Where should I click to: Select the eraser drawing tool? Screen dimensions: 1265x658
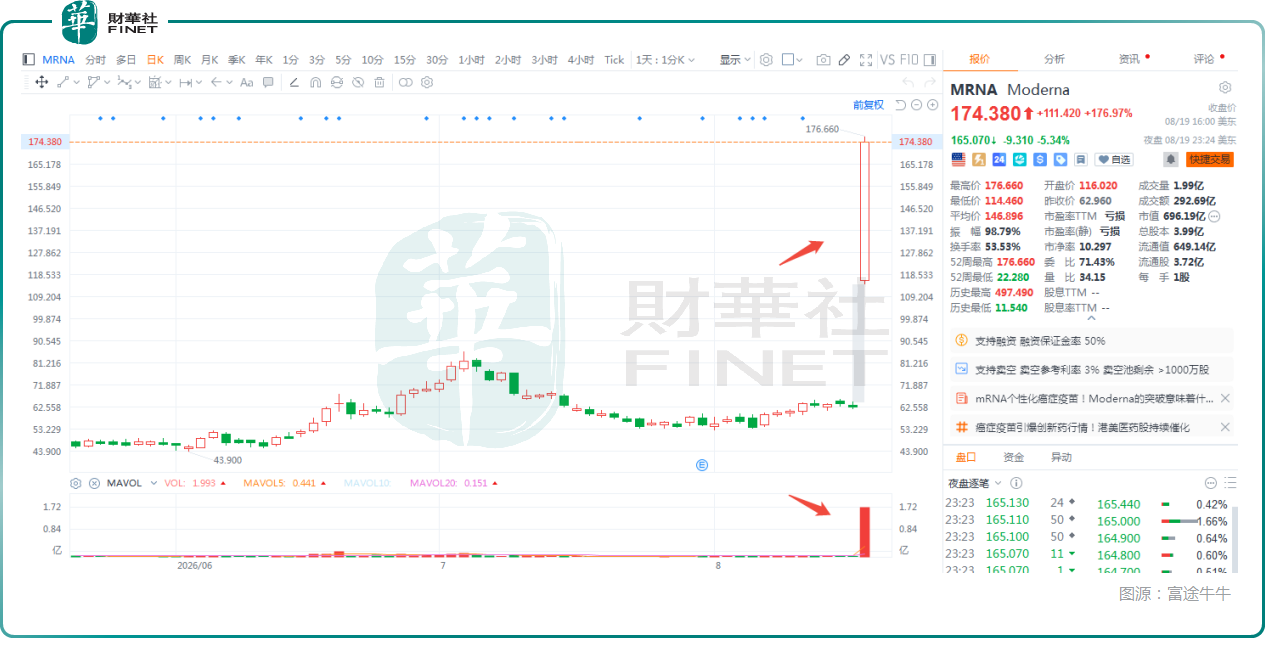point(294,82)
